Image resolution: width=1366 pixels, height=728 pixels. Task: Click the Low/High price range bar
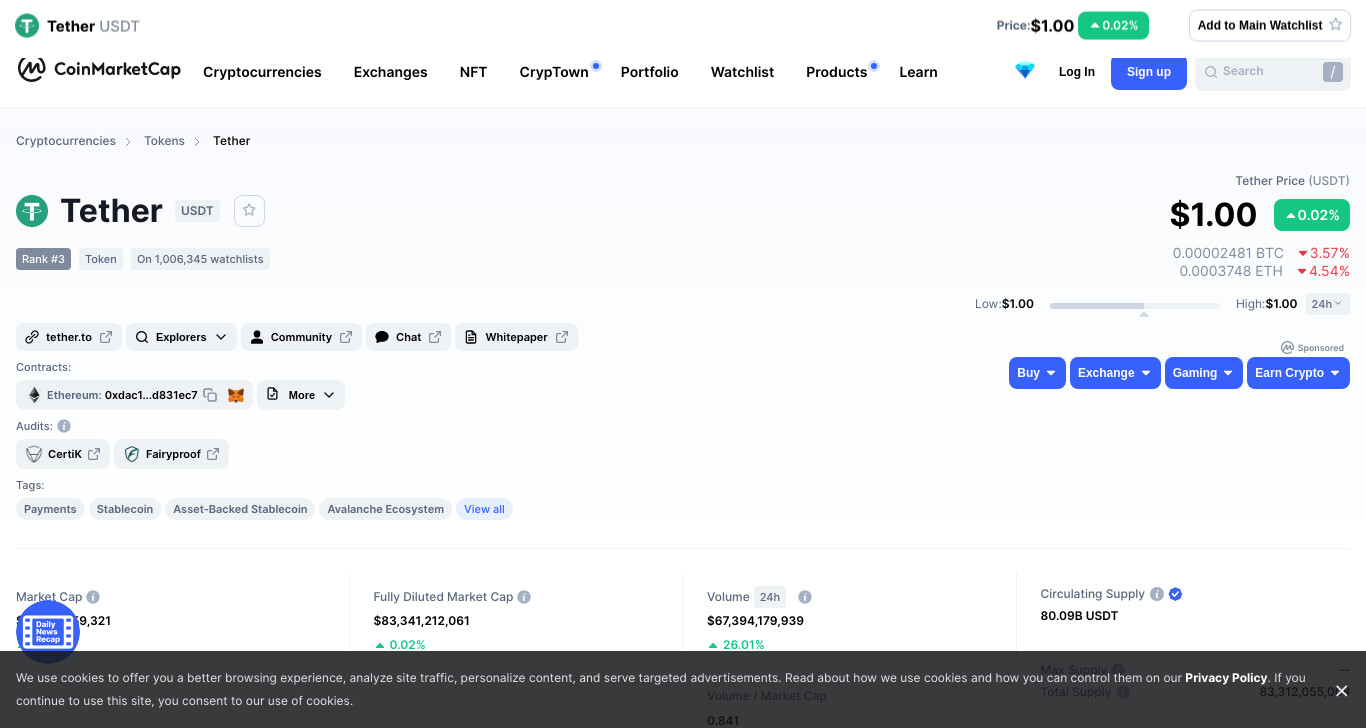[x=1135, y=305]
